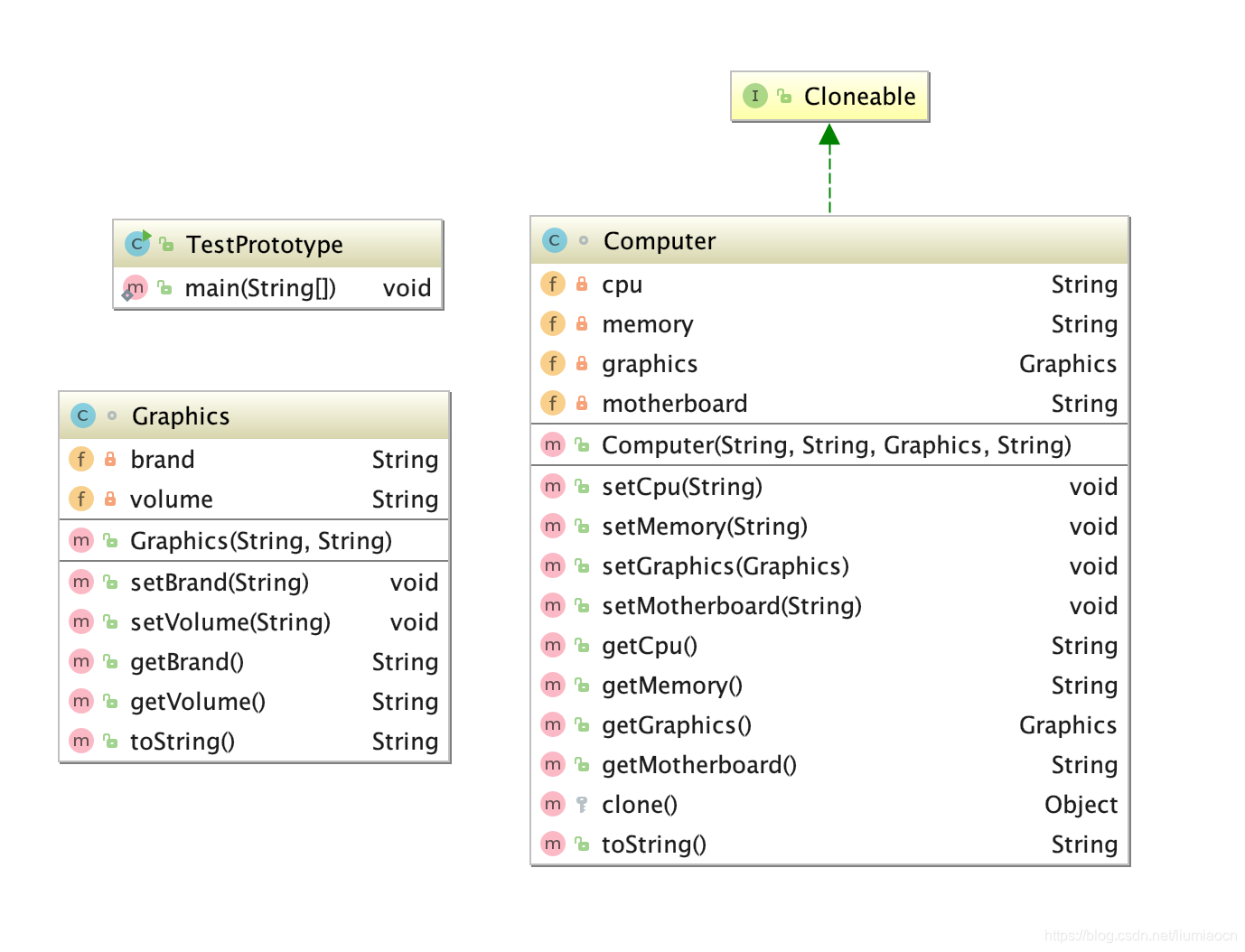The width and height of the screenshot is (1245, 952).
Task: Click the public icon beside Graphics toString()
Action: tap(110, 741)
